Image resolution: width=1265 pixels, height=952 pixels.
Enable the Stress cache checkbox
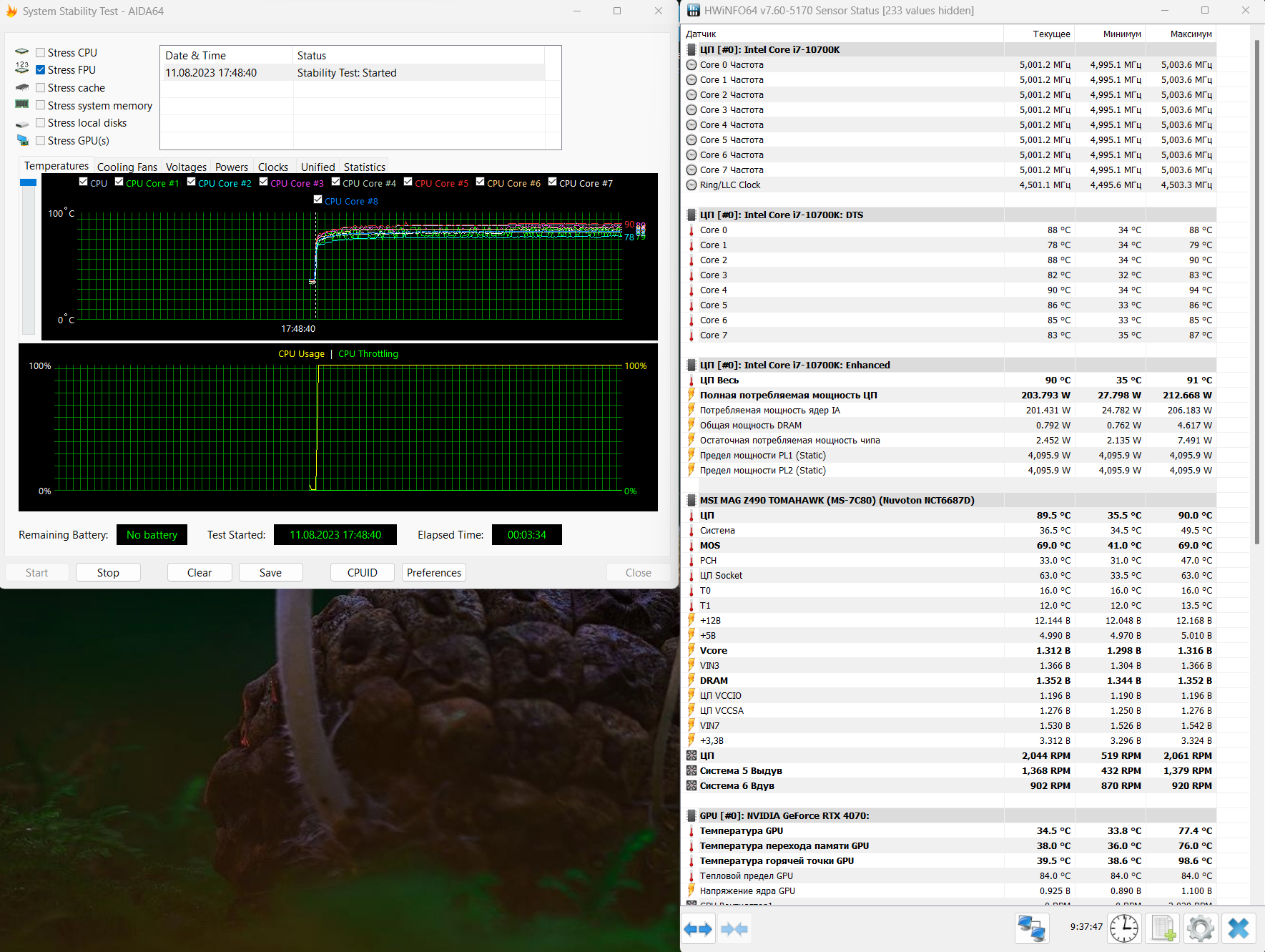[41, 87]
